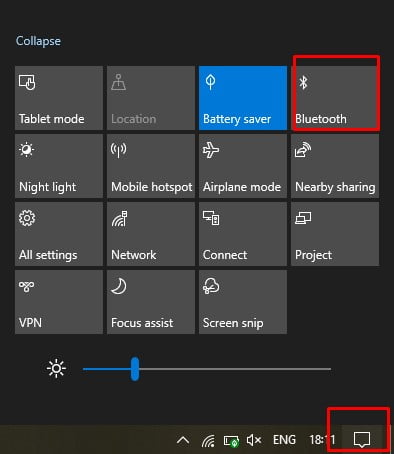The height and width of the screenshot is (454, 394).
Task: Click the Collapse link
Action: click(38, 41)
